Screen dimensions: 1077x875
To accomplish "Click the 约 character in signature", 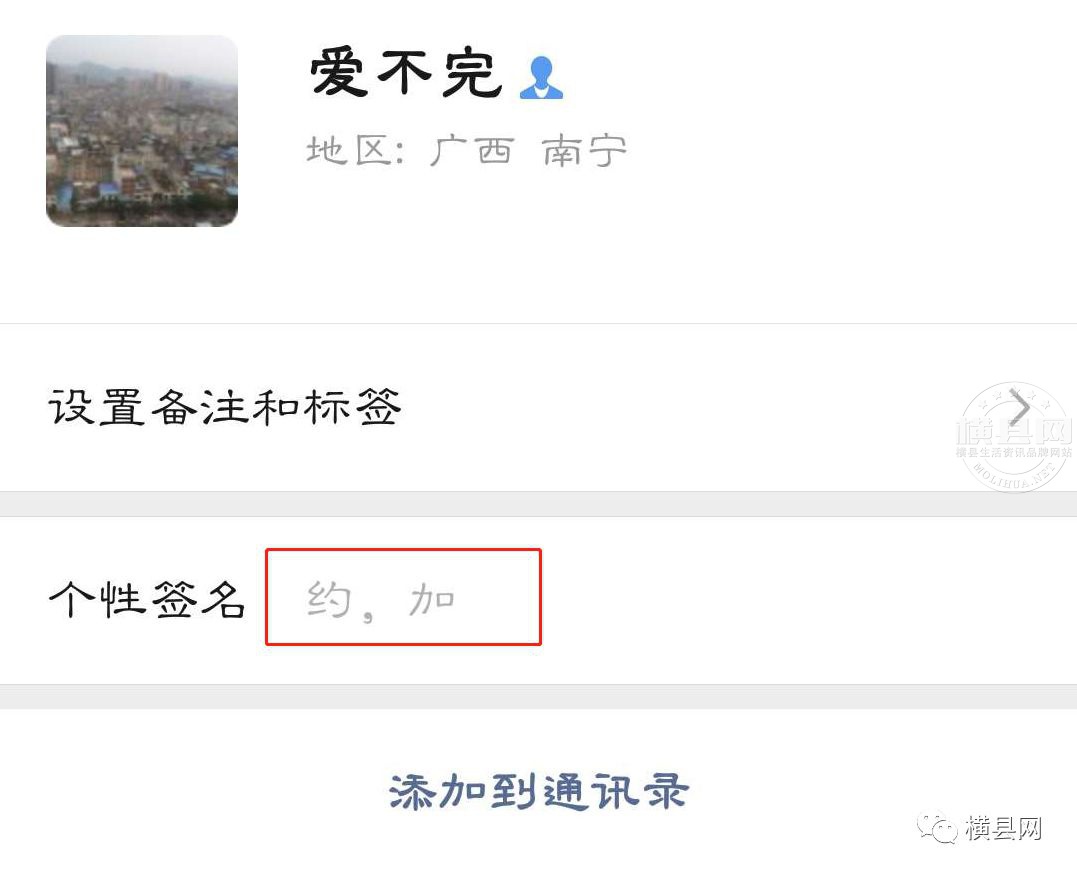I will tap(329, 599).
